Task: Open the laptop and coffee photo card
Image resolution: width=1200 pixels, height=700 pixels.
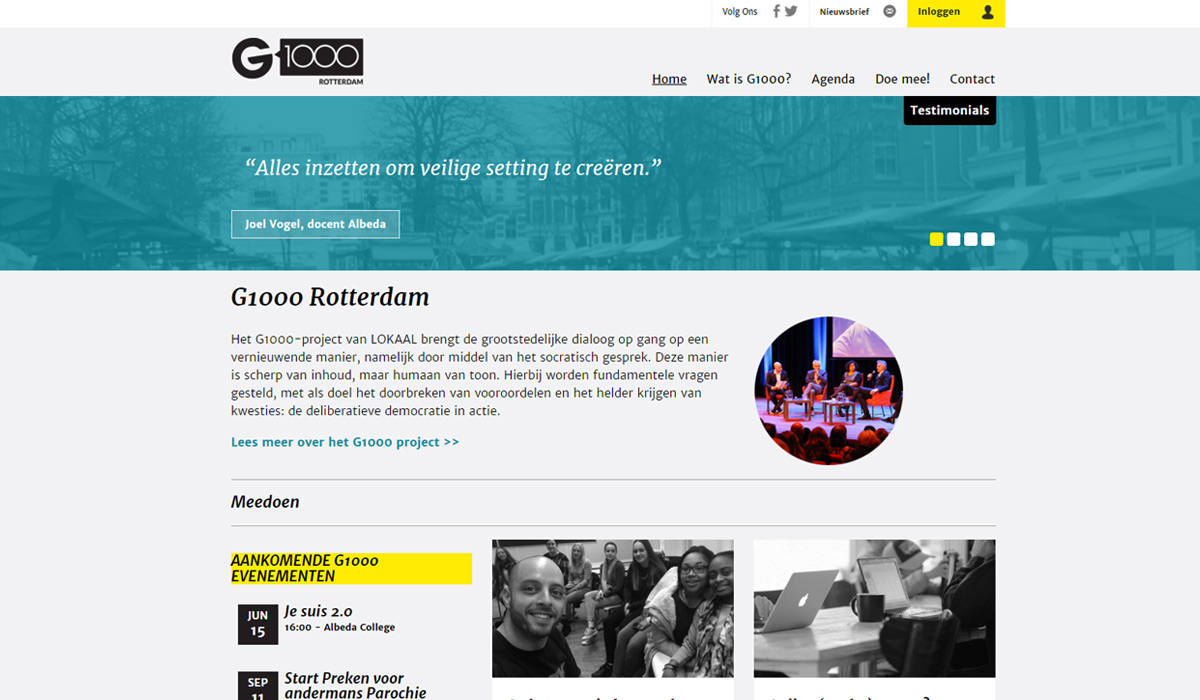Action: tap(875, 609)
